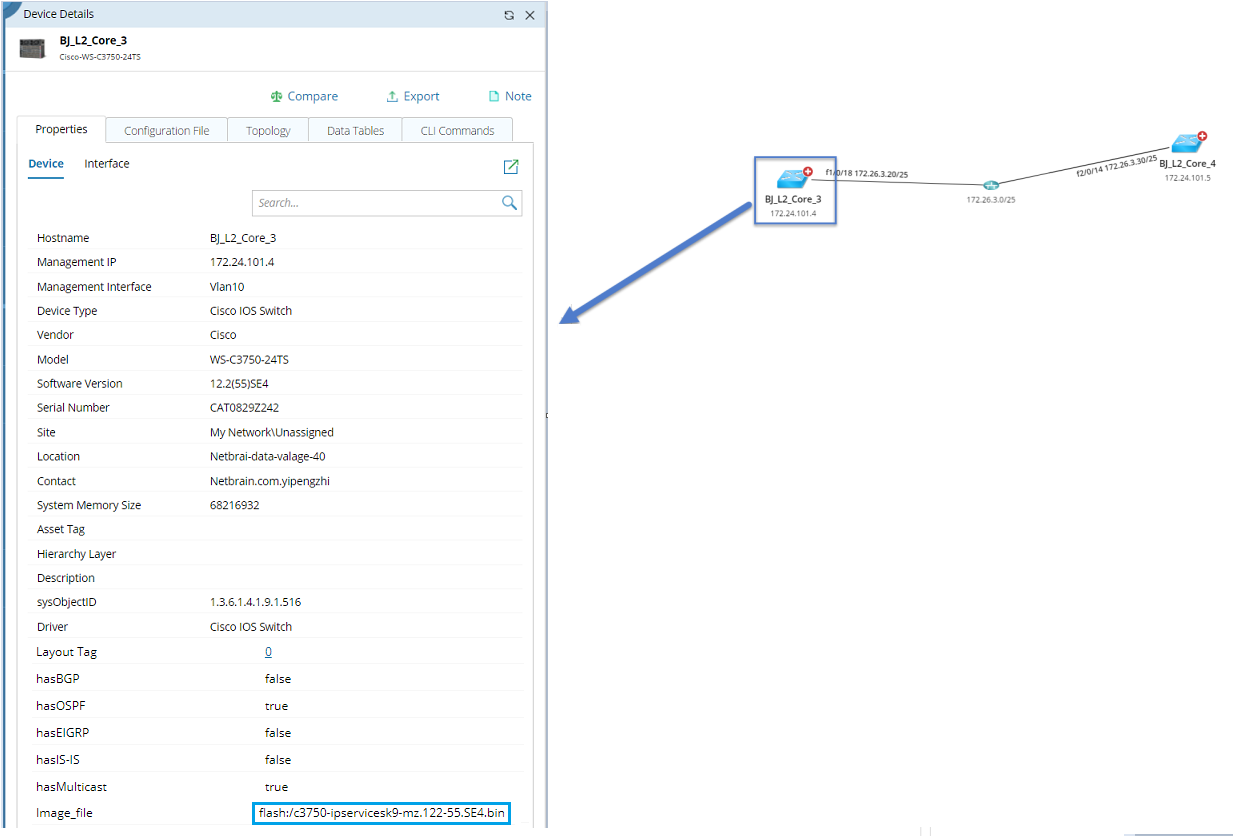The height and width of the screenshot is (836, 1233).
Task: Switch to the CLI Commands tab
Action: coord(457,130)
